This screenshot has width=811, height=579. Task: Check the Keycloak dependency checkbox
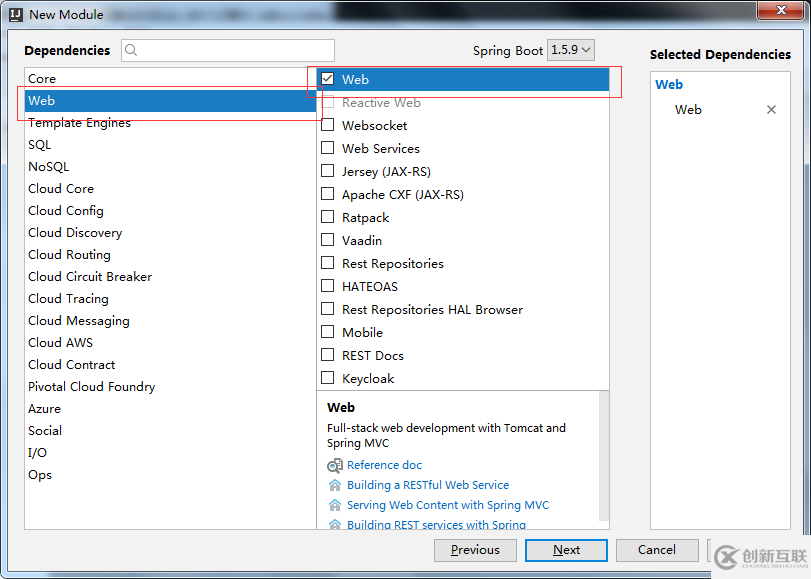(327, 378)
